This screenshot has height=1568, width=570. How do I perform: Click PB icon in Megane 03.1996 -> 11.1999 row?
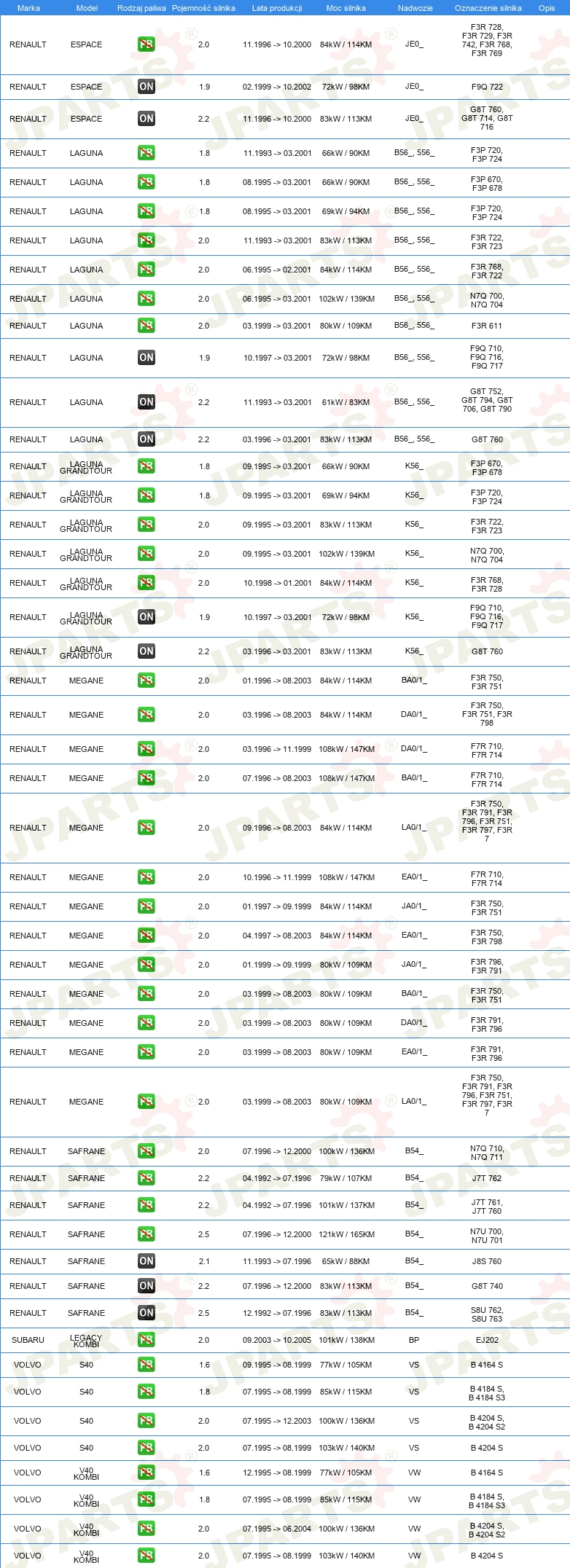146,749
